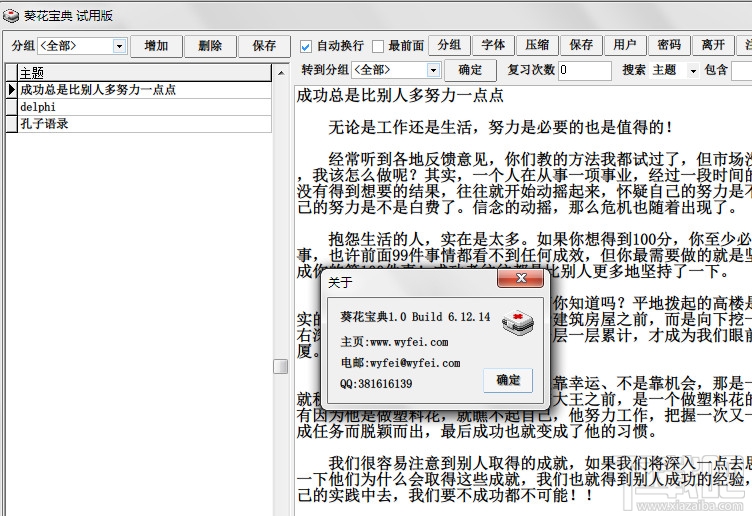
Task: Open the 字体 font settings
Action: click(494, 45)
